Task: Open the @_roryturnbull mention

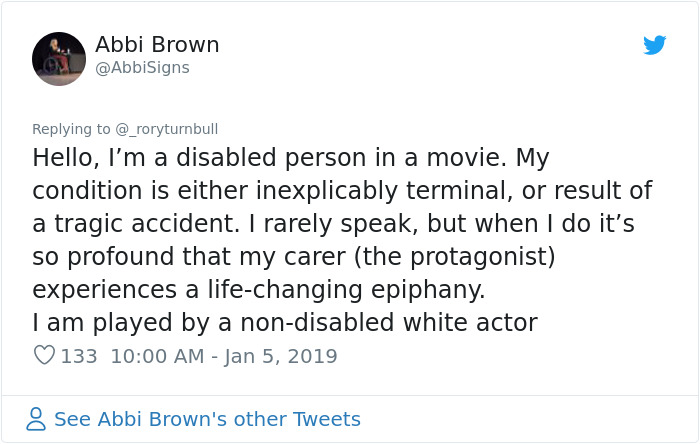Action: [x=166, y=129]
